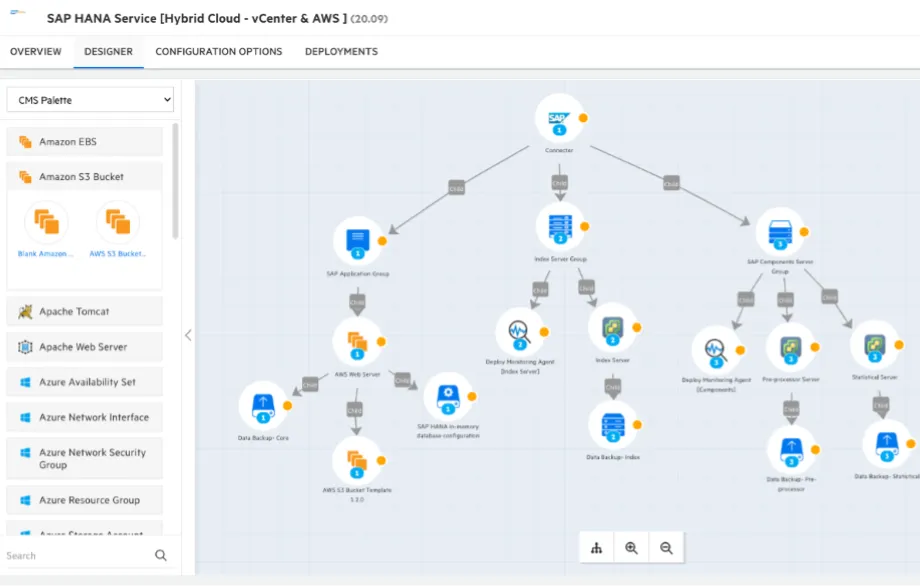Collapse the Amazon S3 Bucket palette section
Screen dimensions: 920x588
pos(84,175)
